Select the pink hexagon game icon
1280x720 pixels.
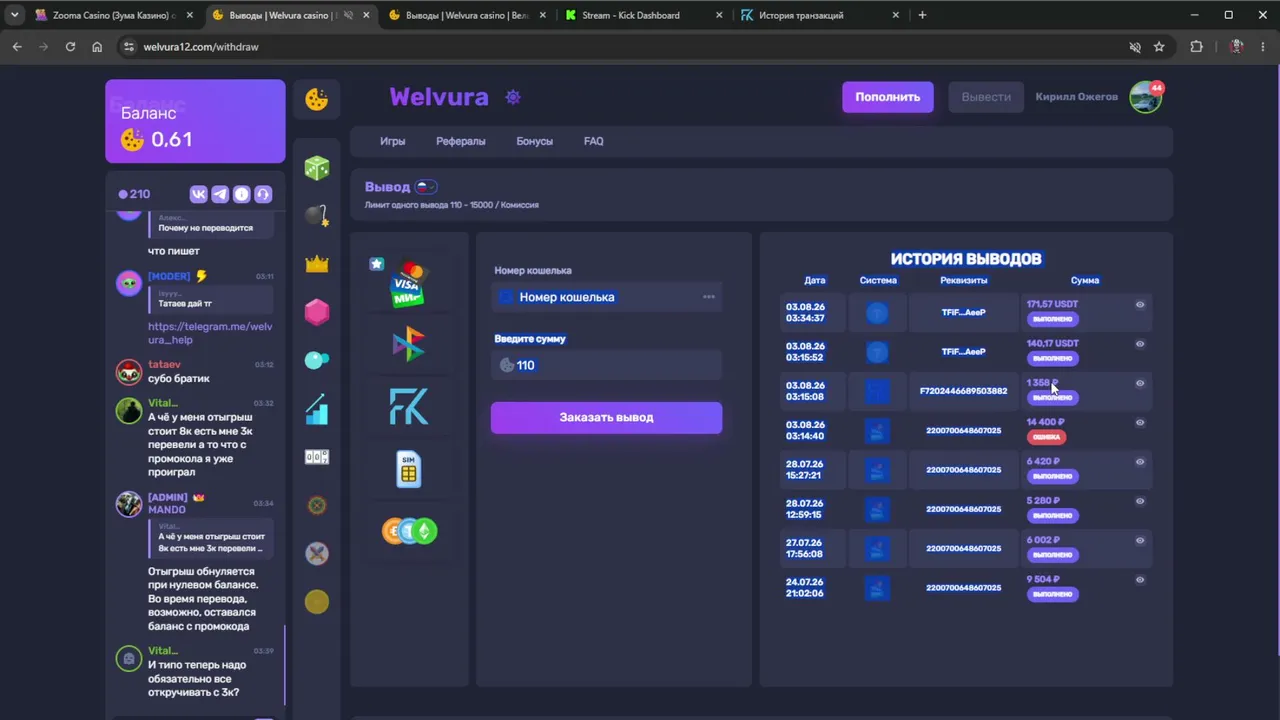point(317,312)
